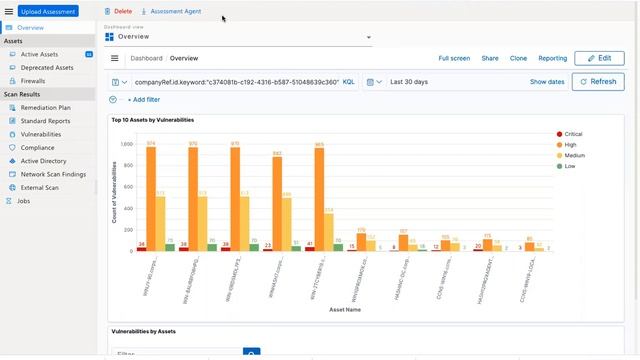Click the Share link
The width and height of the screenshot is (640, 360).
(490, 58)
